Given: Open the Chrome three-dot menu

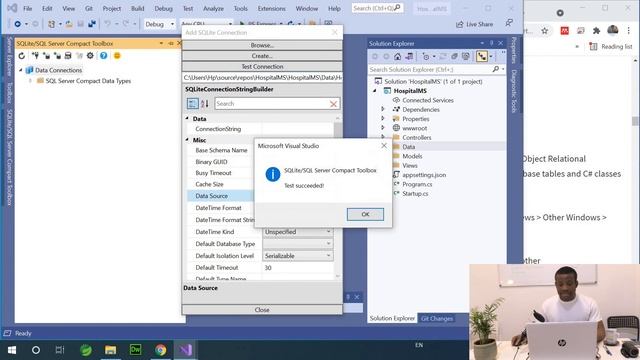Looking at the screenshot, I should tap(629, 31).
